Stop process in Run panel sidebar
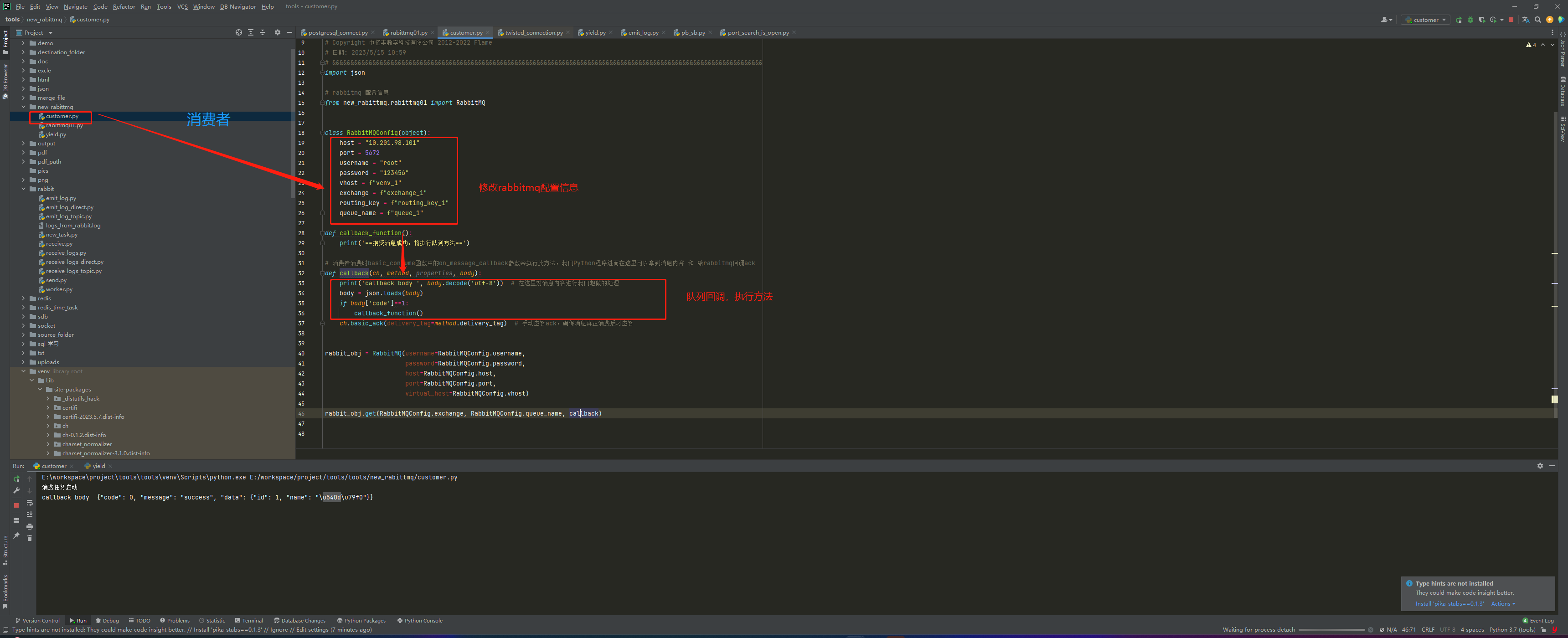Image resolution: width=1568 pixels, height=638 pixels. click(16, 505)
